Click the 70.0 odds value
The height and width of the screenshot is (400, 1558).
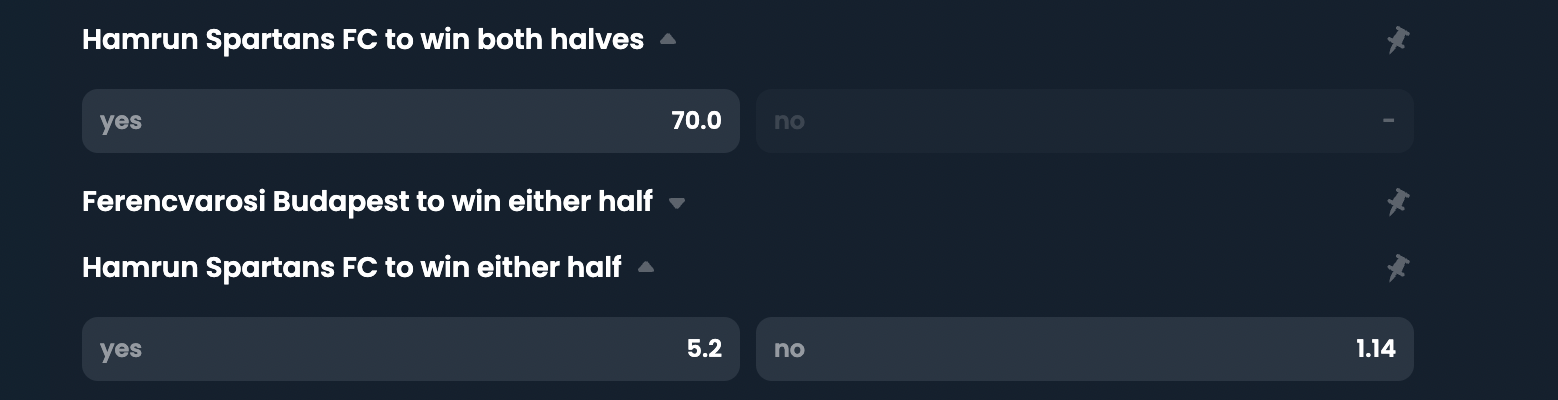[696, 121]
